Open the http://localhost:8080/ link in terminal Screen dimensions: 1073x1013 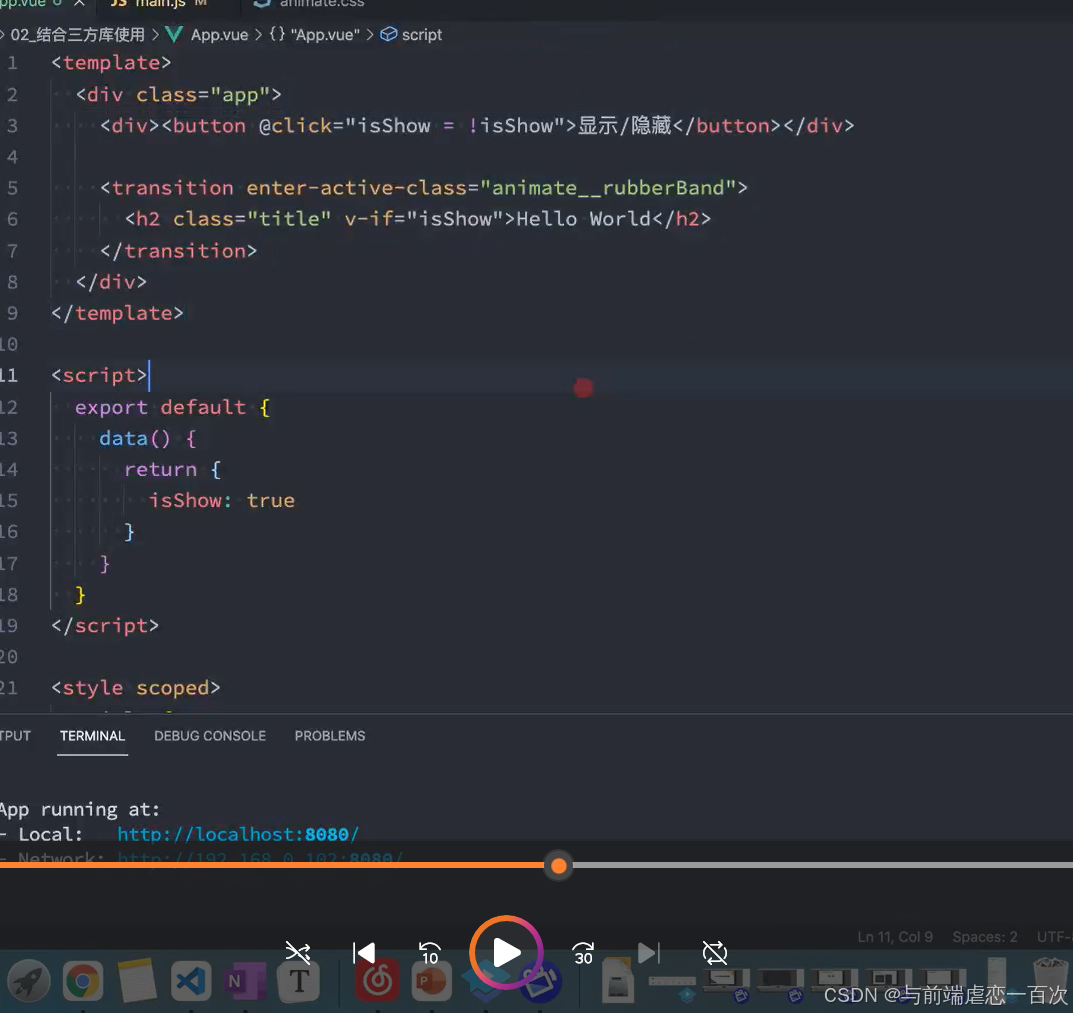(x=238, y=834)
